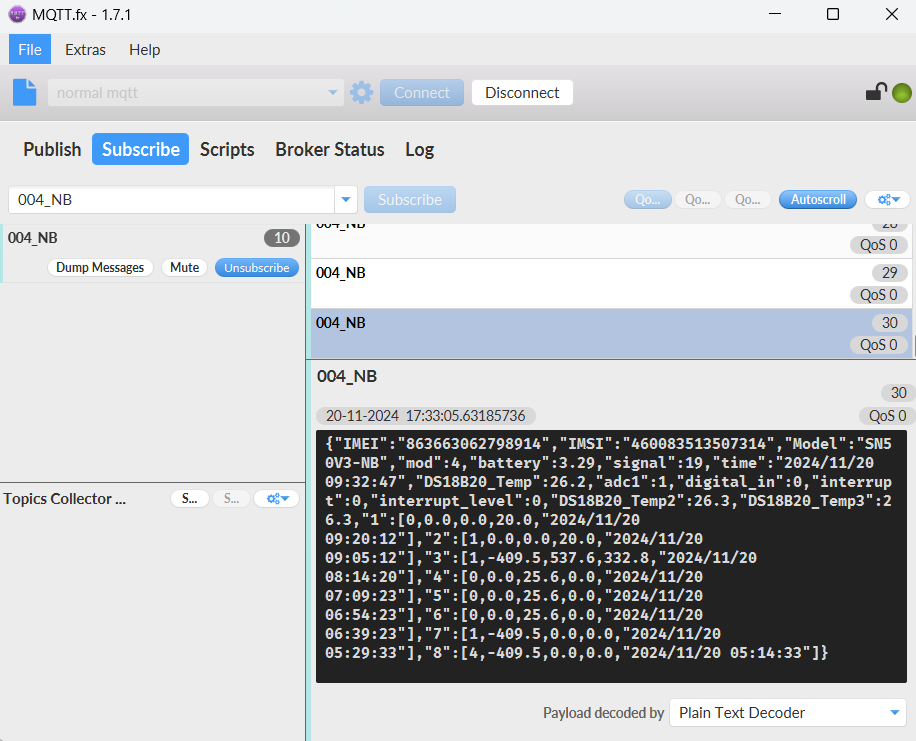
Task: Click the QoS 0 badge in message detail
Action: [x=887, y=416]
